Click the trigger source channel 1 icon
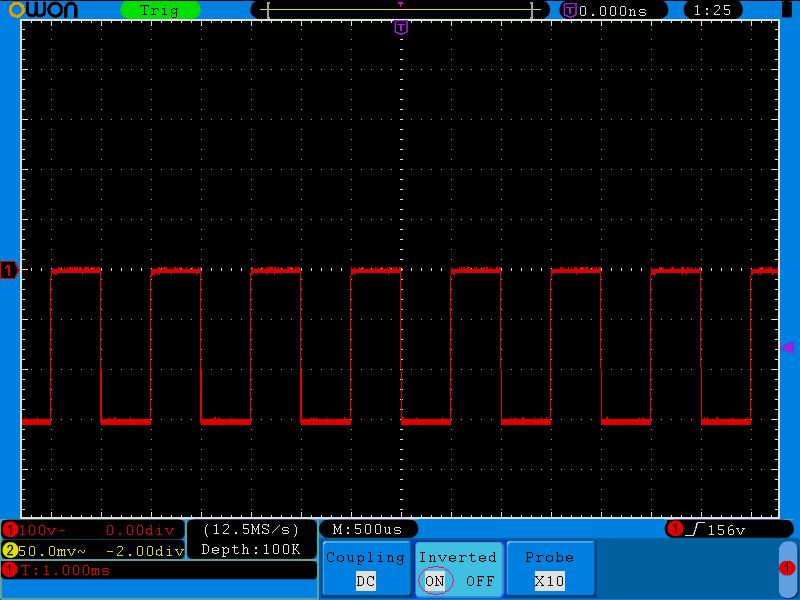 675,529
